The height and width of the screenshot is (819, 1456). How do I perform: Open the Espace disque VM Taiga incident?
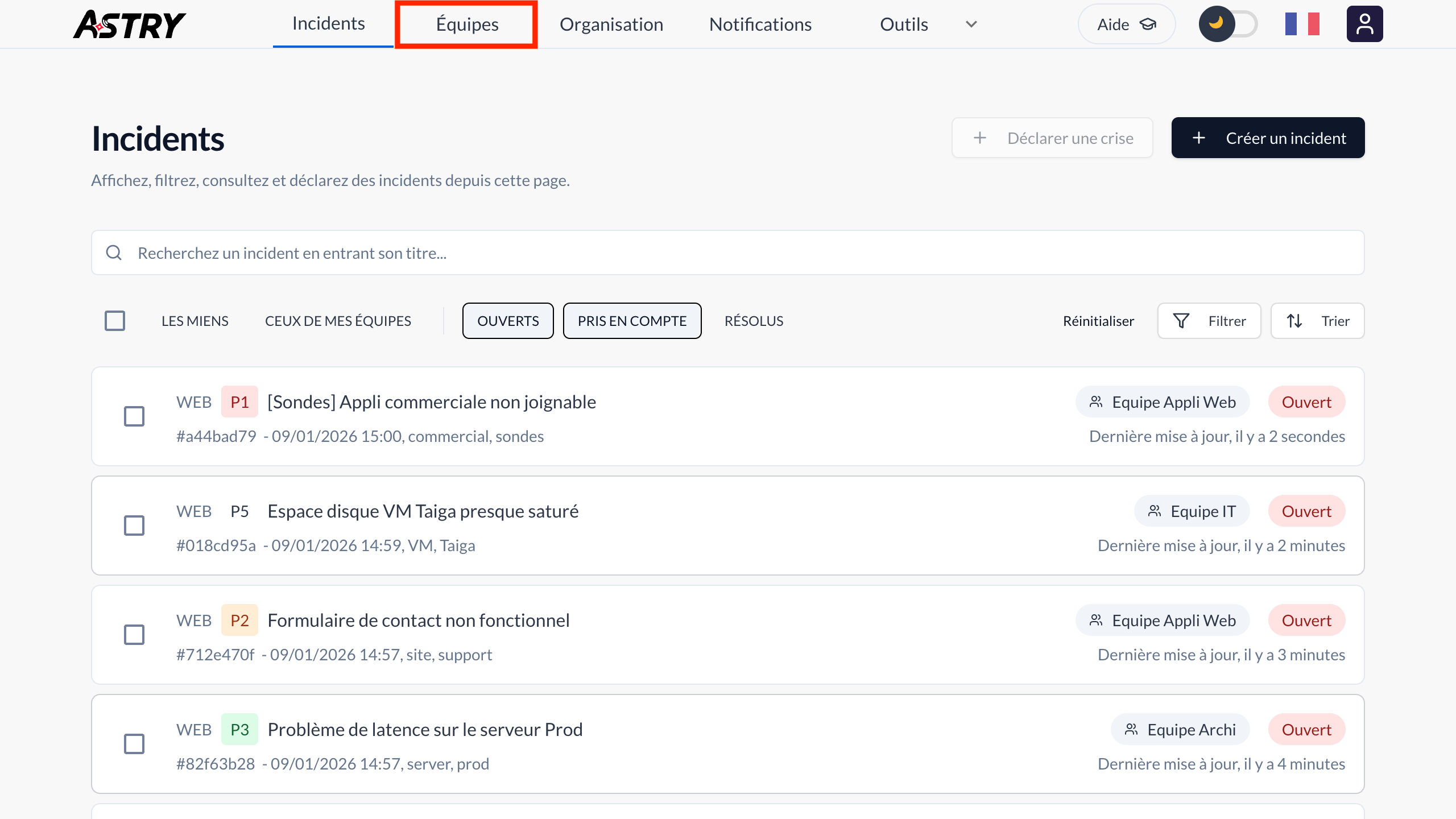point(423,511)
